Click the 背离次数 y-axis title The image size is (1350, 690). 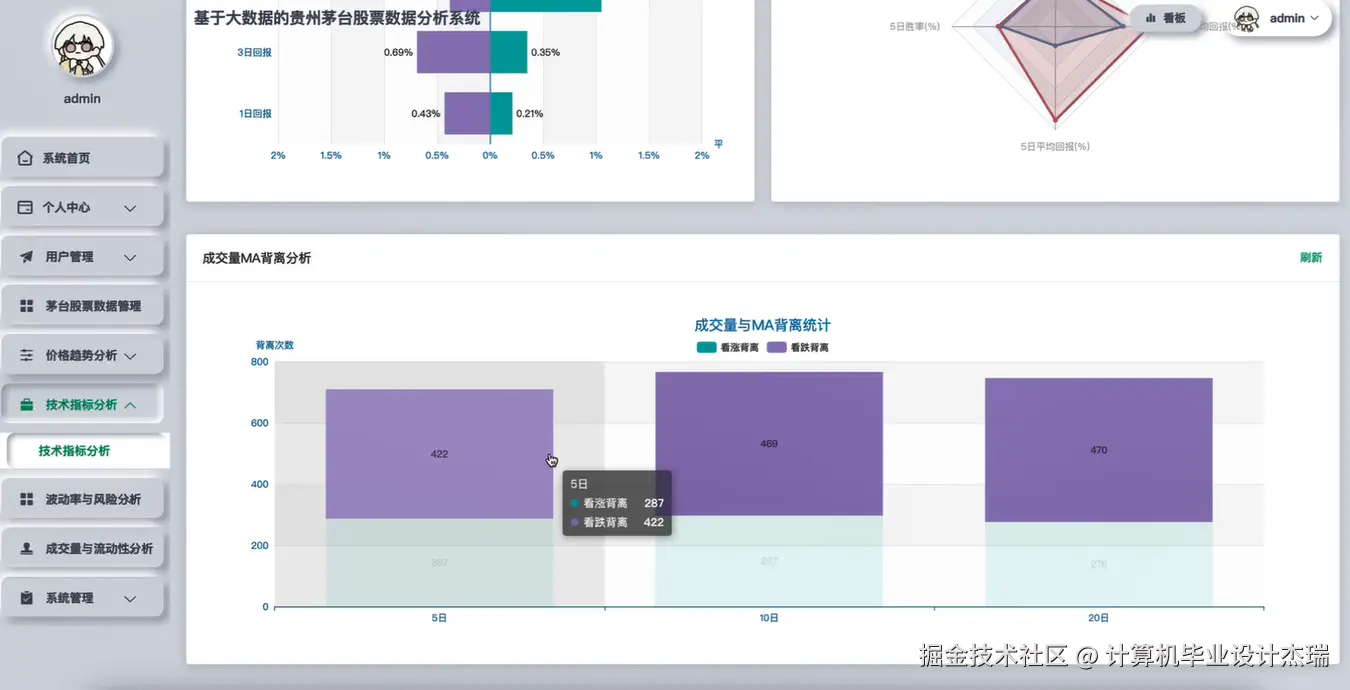[x=275, y=345]
